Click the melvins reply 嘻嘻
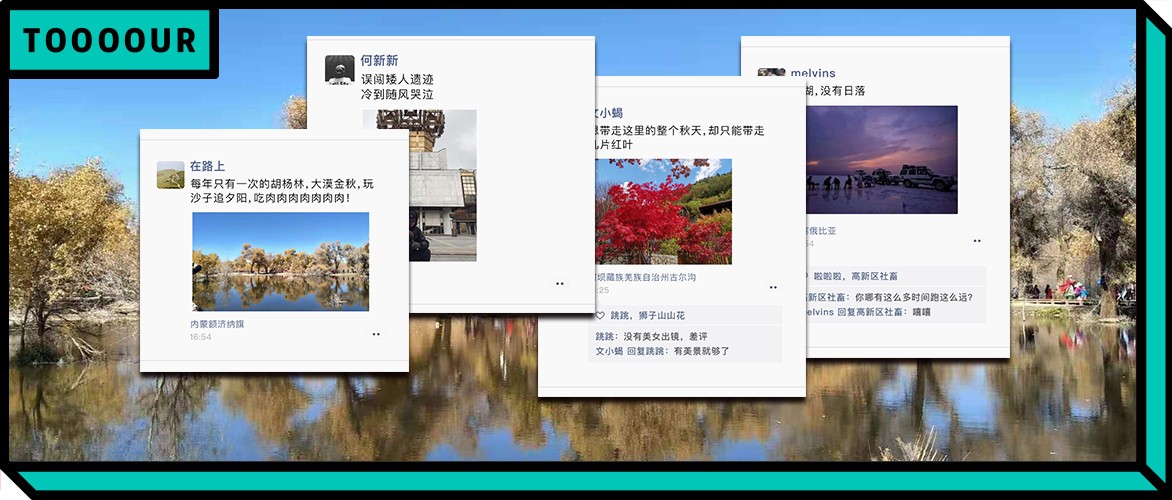The height and width of the screenshot is (500, 1172). (x=921, y=312)
